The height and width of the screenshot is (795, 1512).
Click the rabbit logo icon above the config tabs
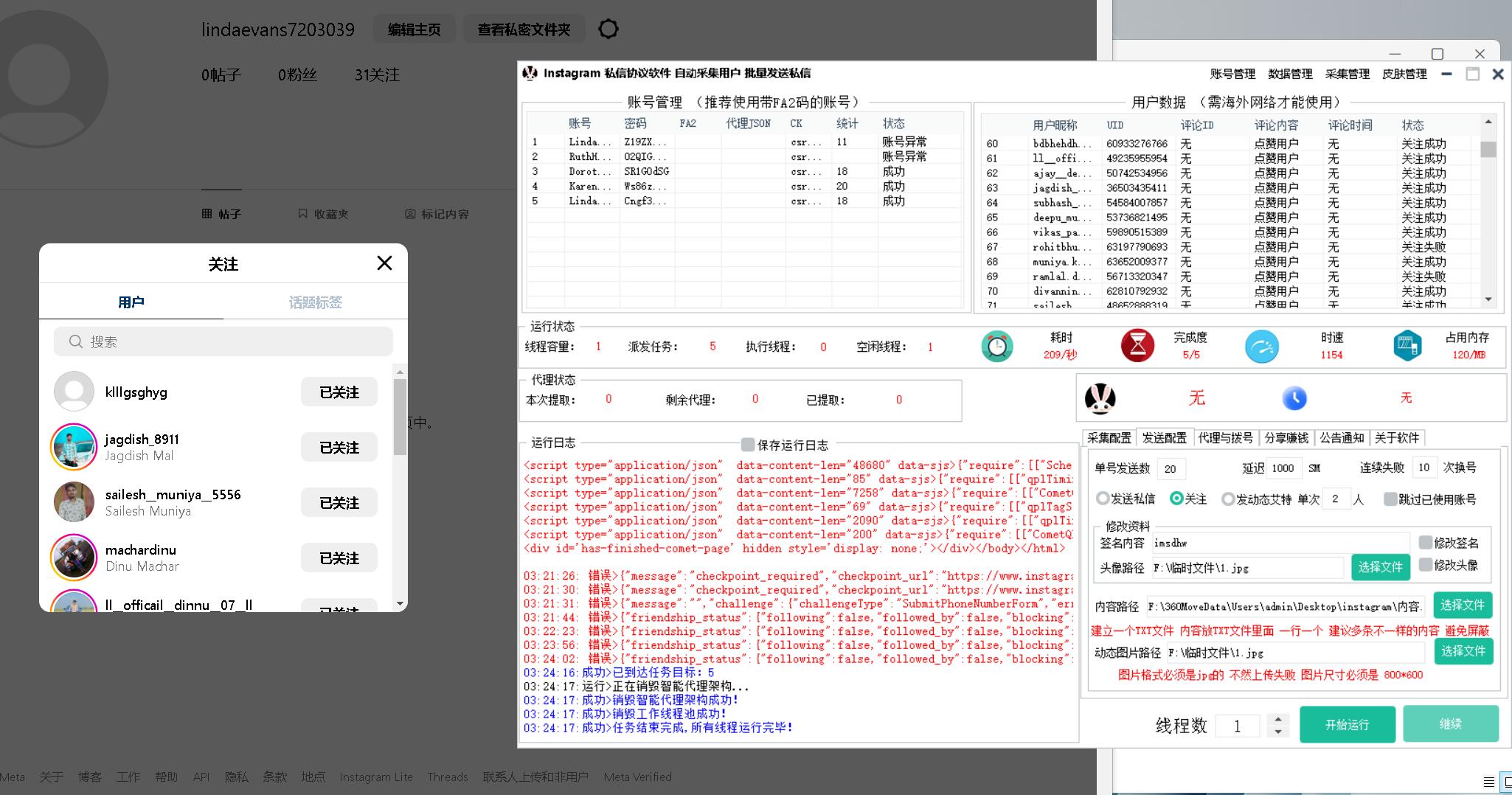[x=1100, y=399]
